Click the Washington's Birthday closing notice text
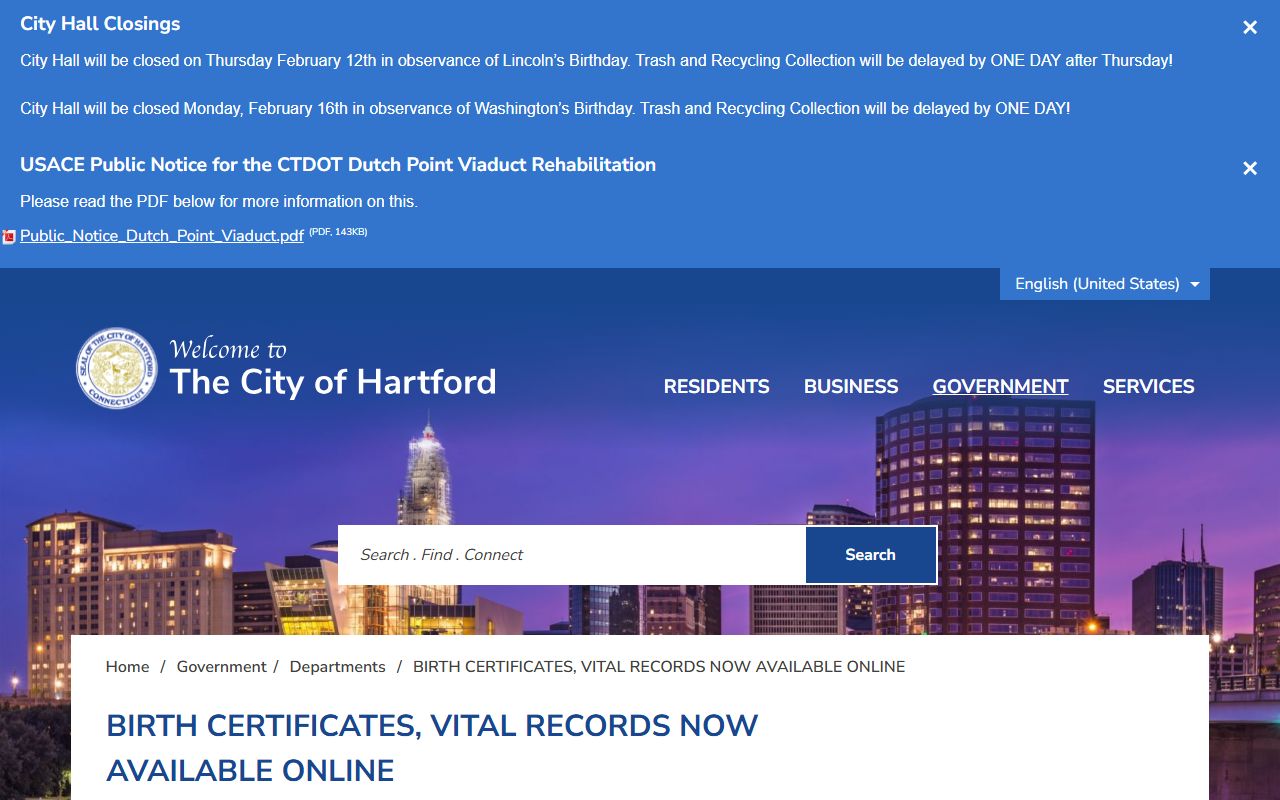The height and width of the screenshot is (800, 1280). [x=545, y=108]
